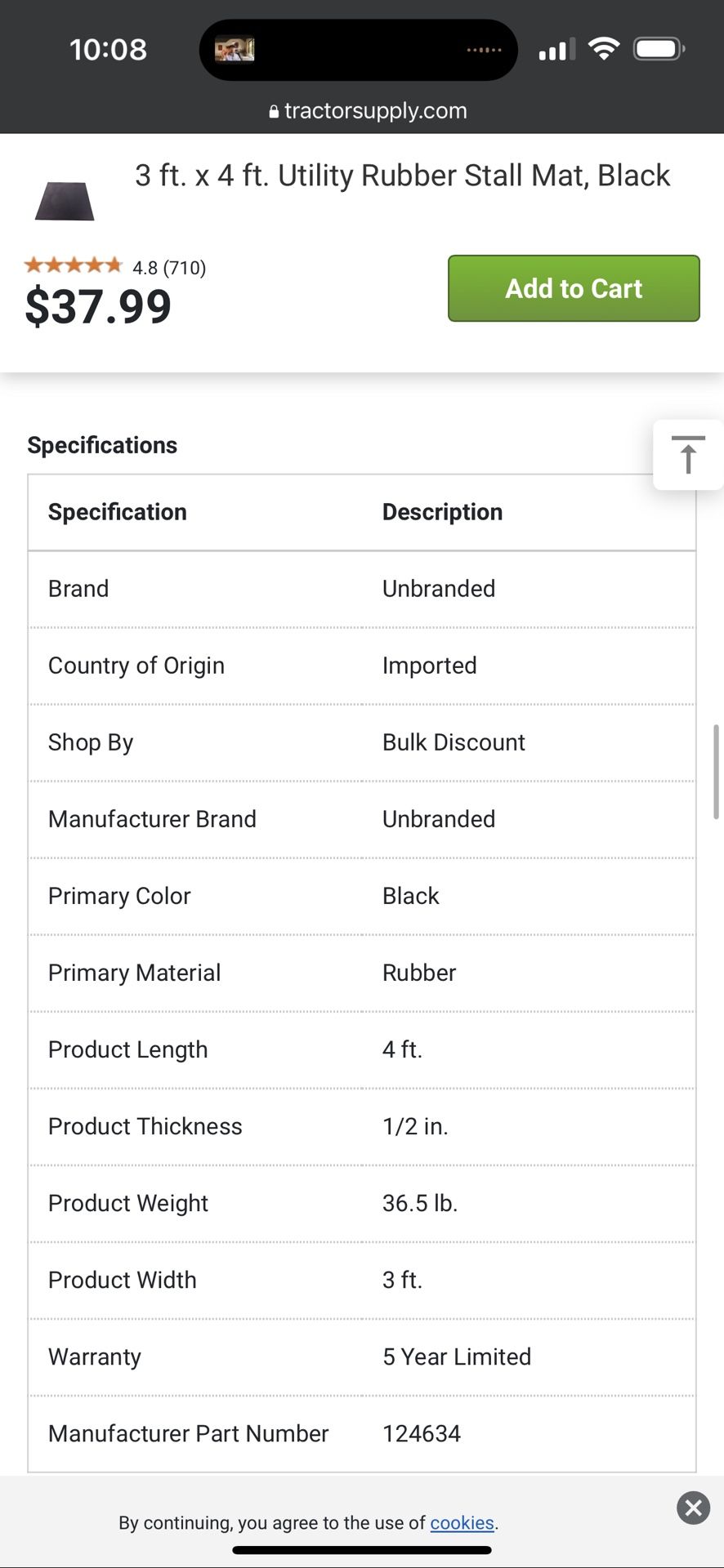Tap the battery indicator icon
This screenshot has width=724, height=1568.
658,48
